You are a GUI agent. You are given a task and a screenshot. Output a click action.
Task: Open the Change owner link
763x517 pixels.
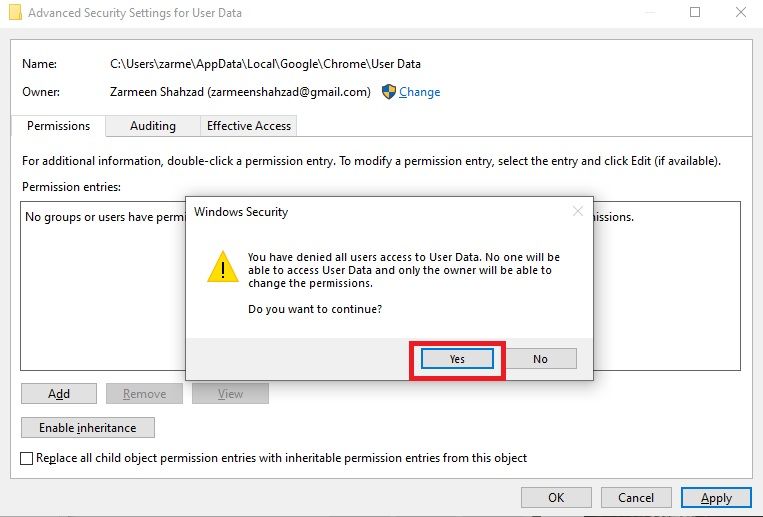[419, 92]
